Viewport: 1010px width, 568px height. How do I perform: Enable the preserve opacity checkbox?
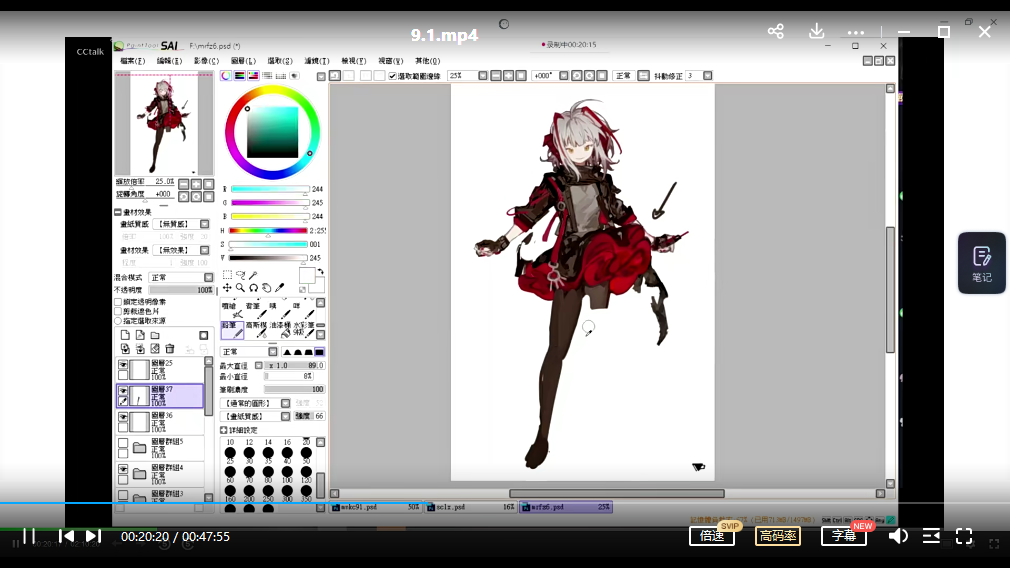(x=118, y=301)
